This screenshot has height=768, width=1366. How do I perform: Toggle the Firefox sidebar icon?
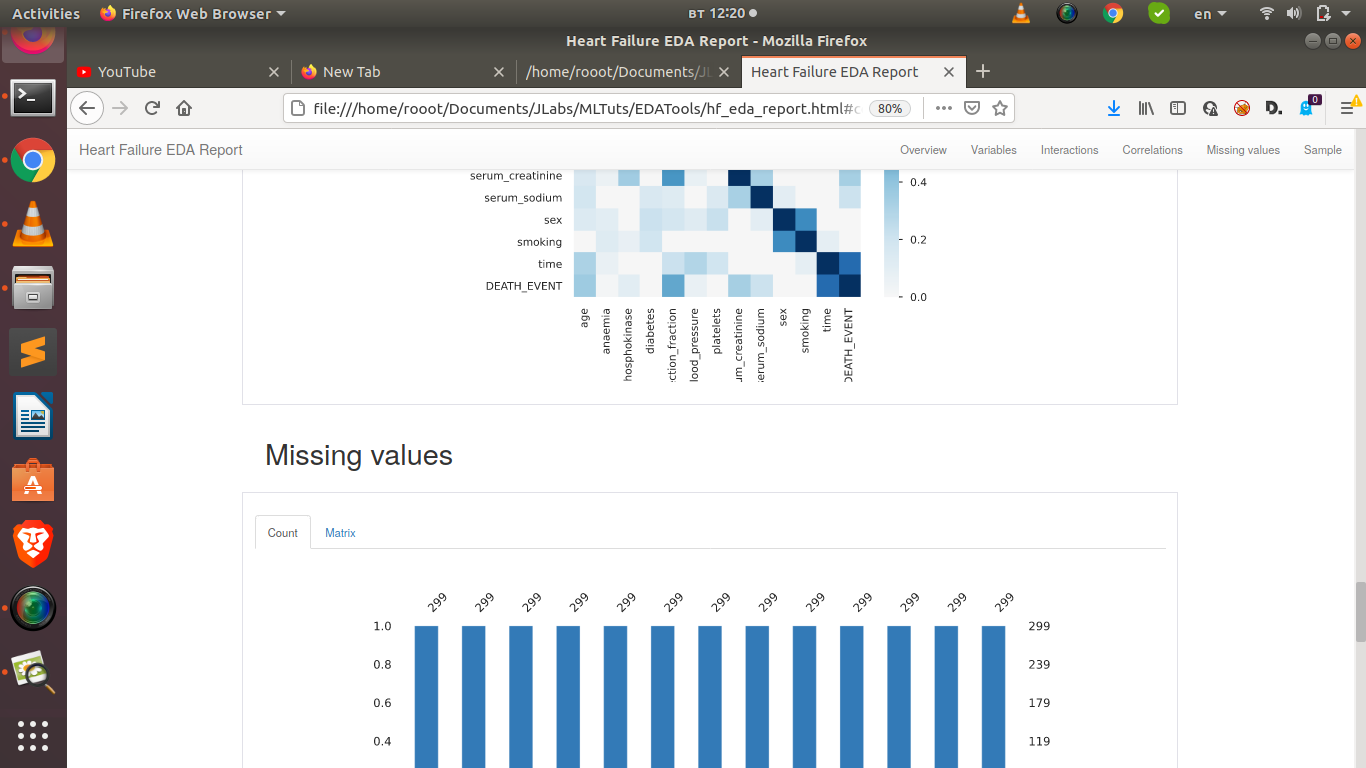(x=1178, y=108)
